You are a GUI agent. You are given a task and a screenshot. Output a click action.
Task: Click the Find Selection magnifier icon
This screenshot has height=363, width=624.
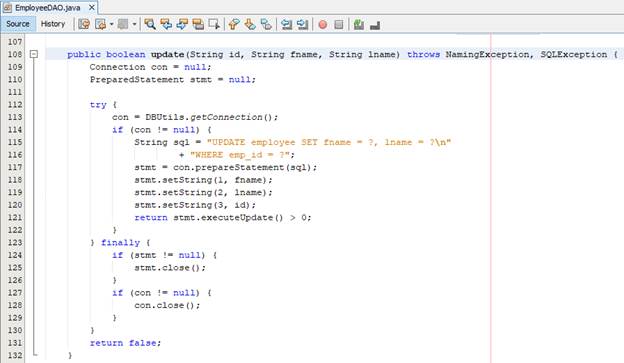[150, 25]
